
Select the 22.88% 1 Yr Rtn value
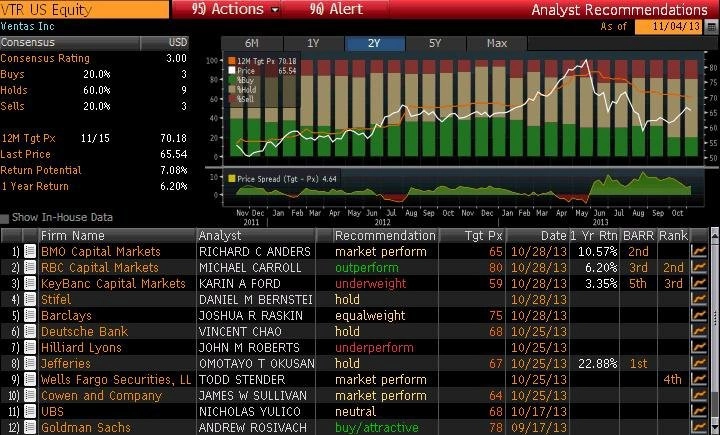pos(598,363)
